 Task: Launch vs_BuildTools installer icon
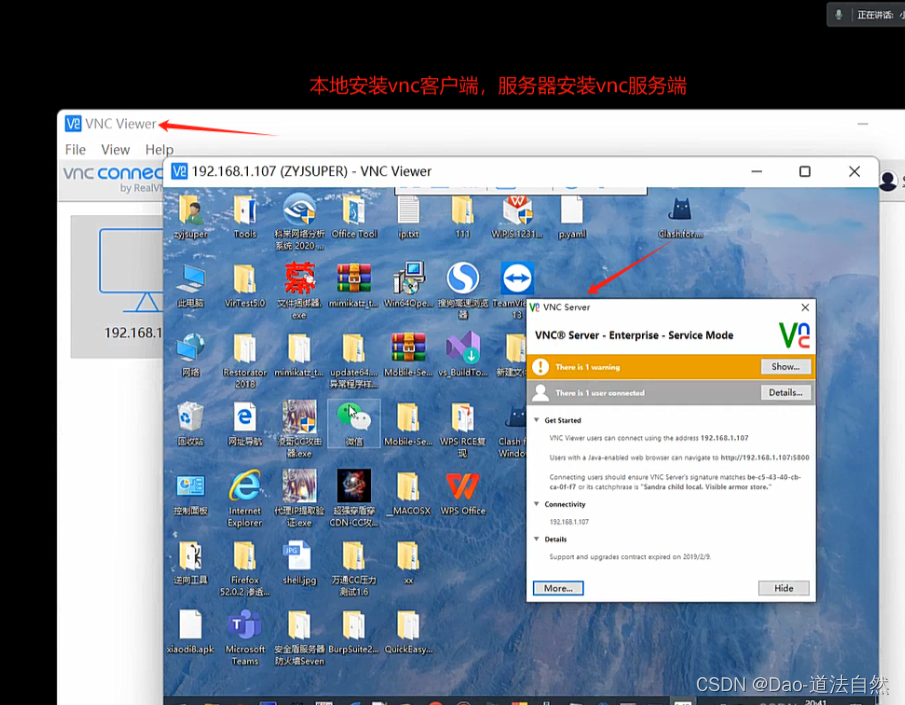point(463,349)
